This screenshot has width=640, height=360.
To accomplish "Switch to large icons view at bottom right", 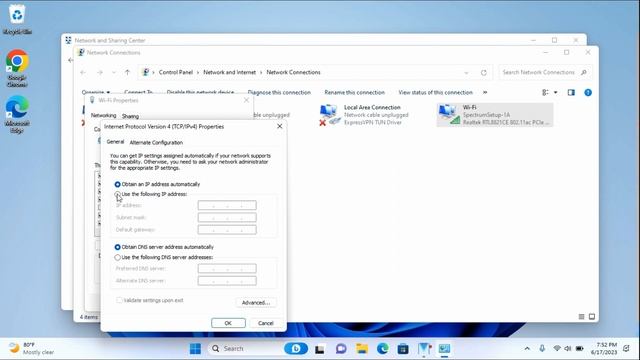I will click(x=592, y=317).
